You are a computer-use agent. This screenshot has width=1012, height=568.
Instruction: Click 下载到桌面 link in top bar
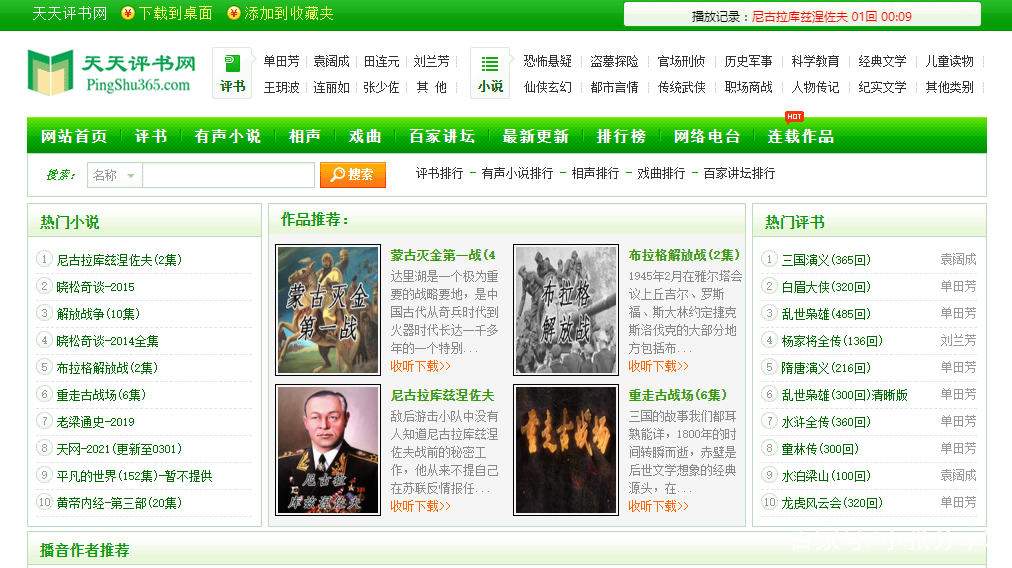pyautogui.click(x=176, y=14)
